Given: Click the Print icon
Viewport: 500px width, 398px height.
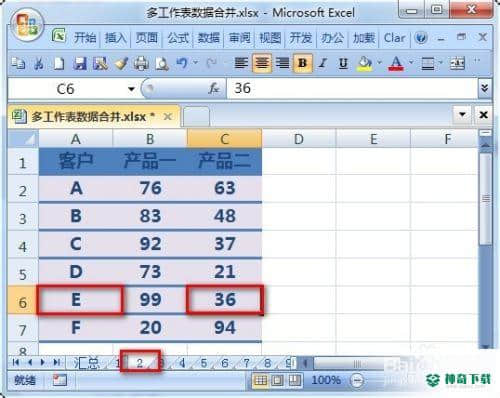Looking at the screenshot, I should tap(141, 63).
